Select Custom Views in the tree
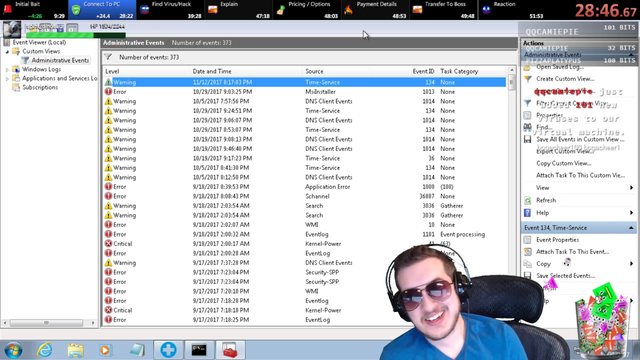Screen dimensions: 640x360 pos(41,51)
